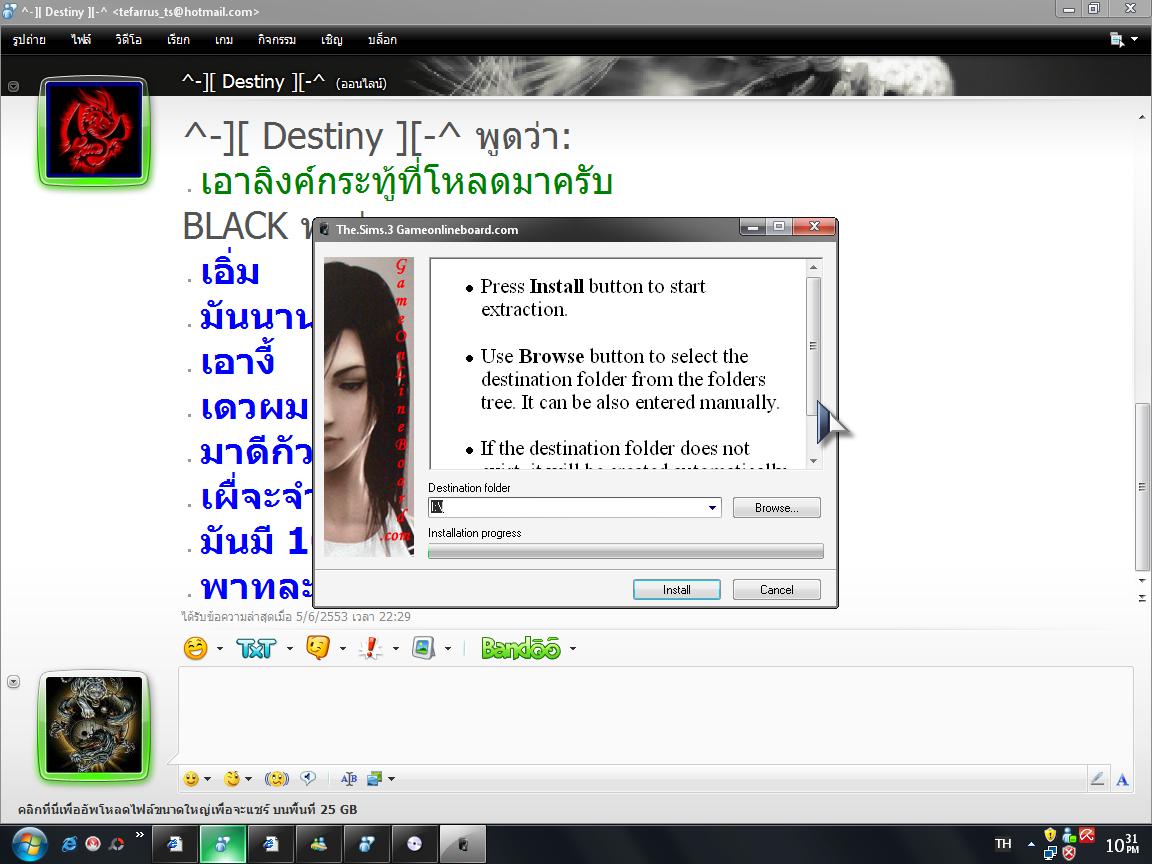
Task: Click the chat history scrollbar thumb
Action: click(1142, 486)
